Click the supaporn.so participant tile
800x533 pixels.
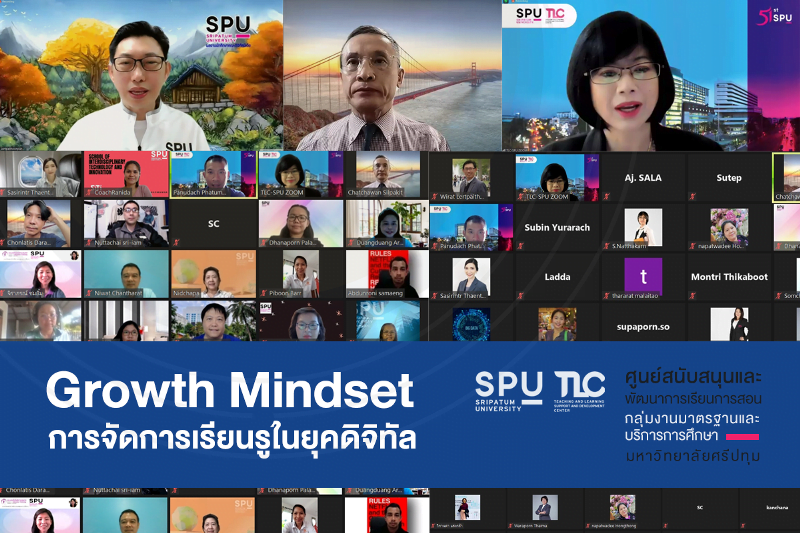pyautogui.click(x=643, y=323)
